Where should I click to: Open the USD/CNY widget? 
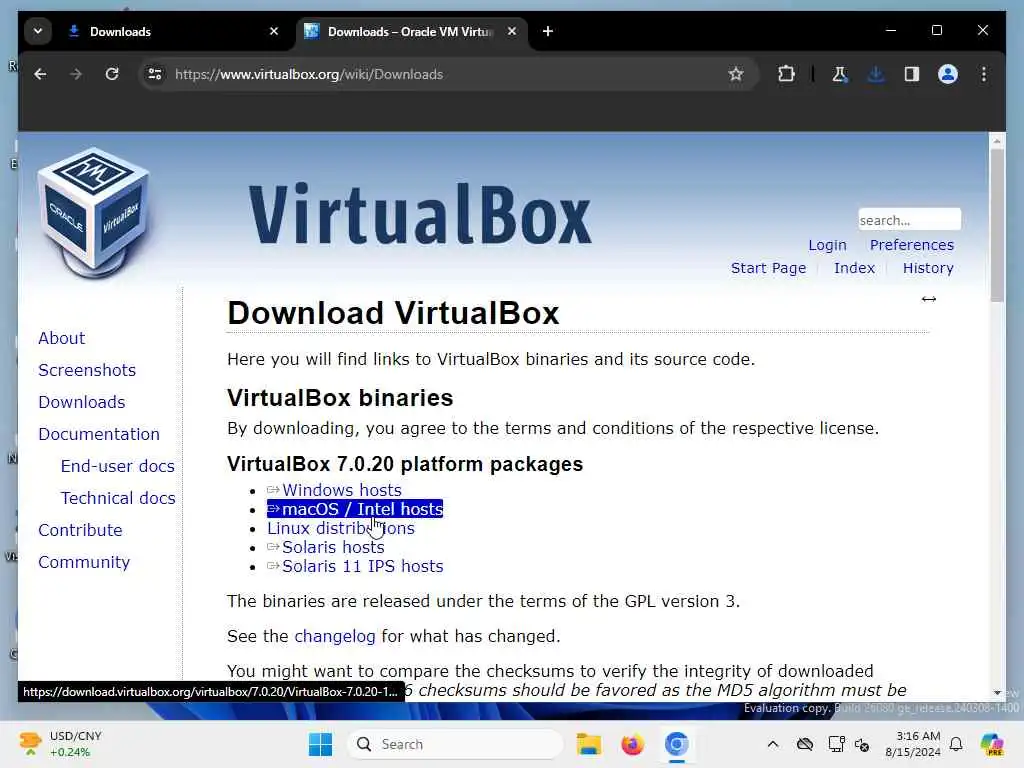tap(60, 744)
